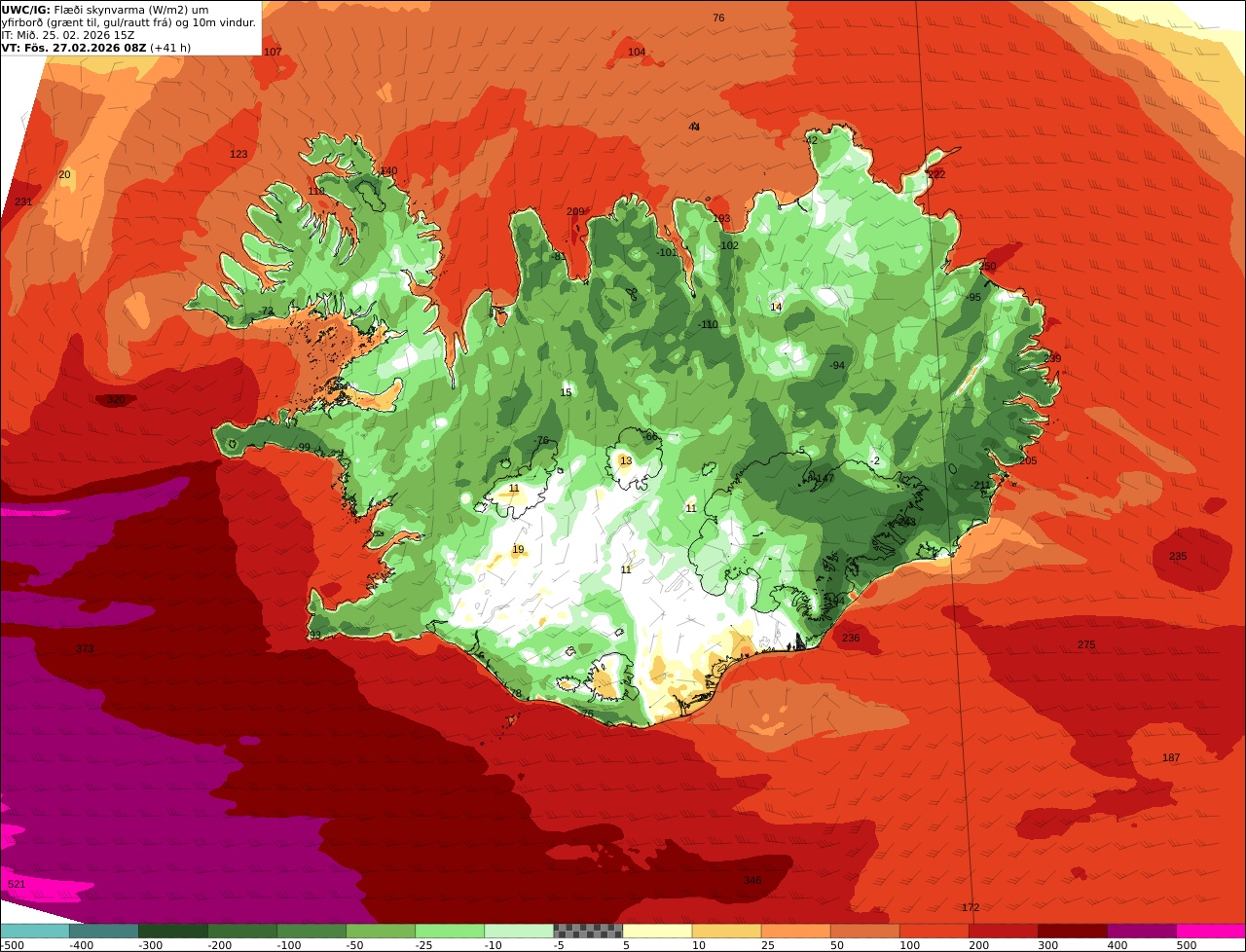This screenshot has width=1246, height=952.
Task: Select the pale yellow swatch between 5 and 10
Action: point(656,931)
